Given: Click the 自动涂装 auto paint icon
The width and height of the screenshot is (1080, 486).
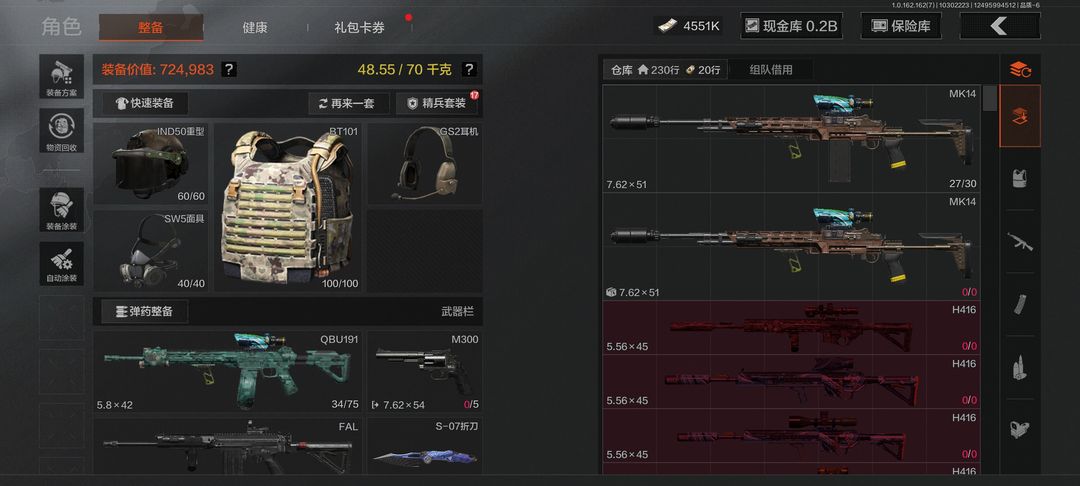Looking at the screenshot, I should pos(61,264).
